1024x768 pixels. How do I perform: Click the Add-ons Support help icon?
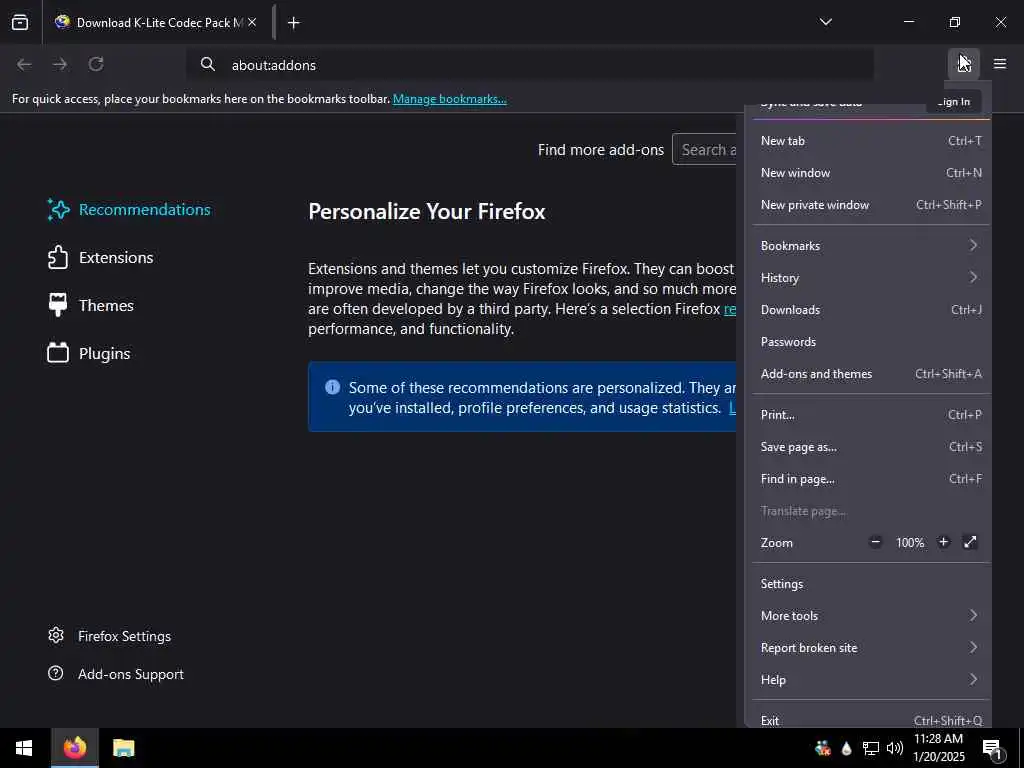(56, 673)
